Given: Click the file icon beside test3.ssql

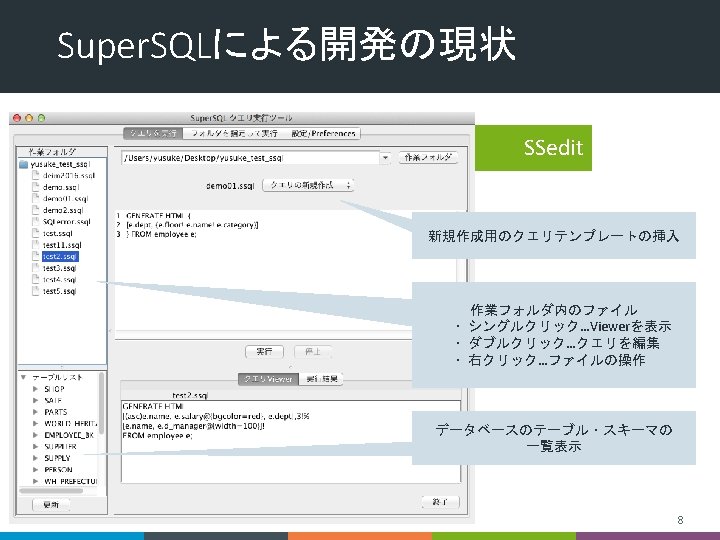Looking at the screenshot, I should [35, 267].
